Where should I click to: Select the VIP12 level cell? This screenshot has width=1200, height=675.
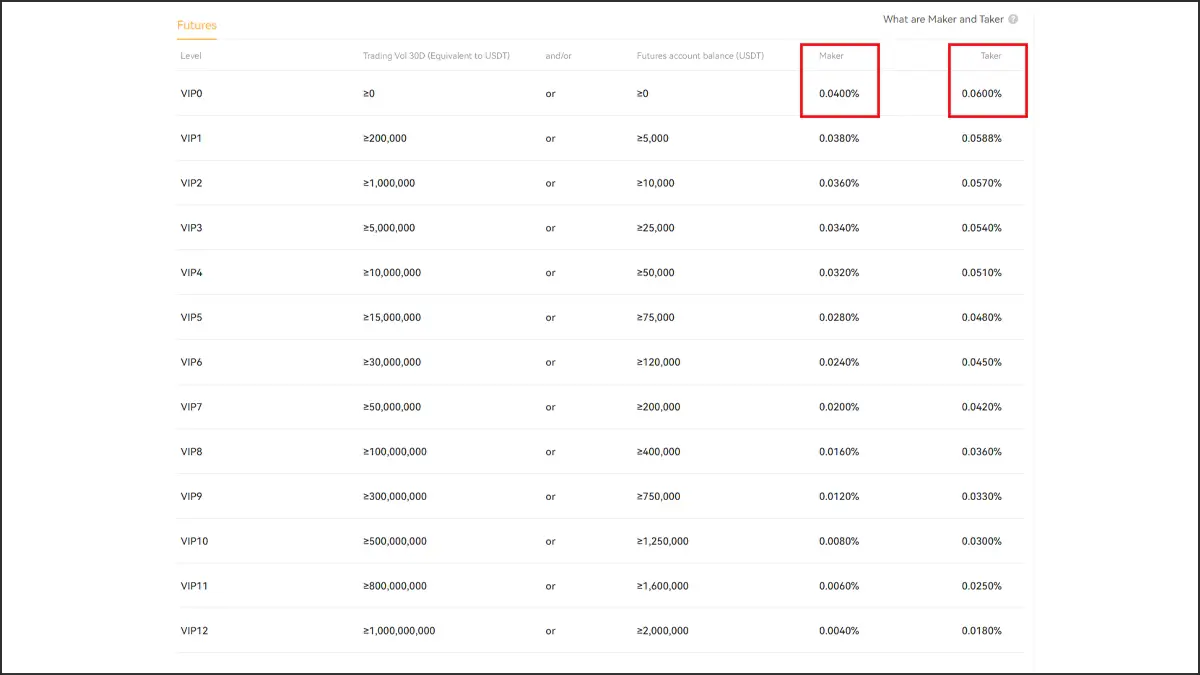pos(194,631)
